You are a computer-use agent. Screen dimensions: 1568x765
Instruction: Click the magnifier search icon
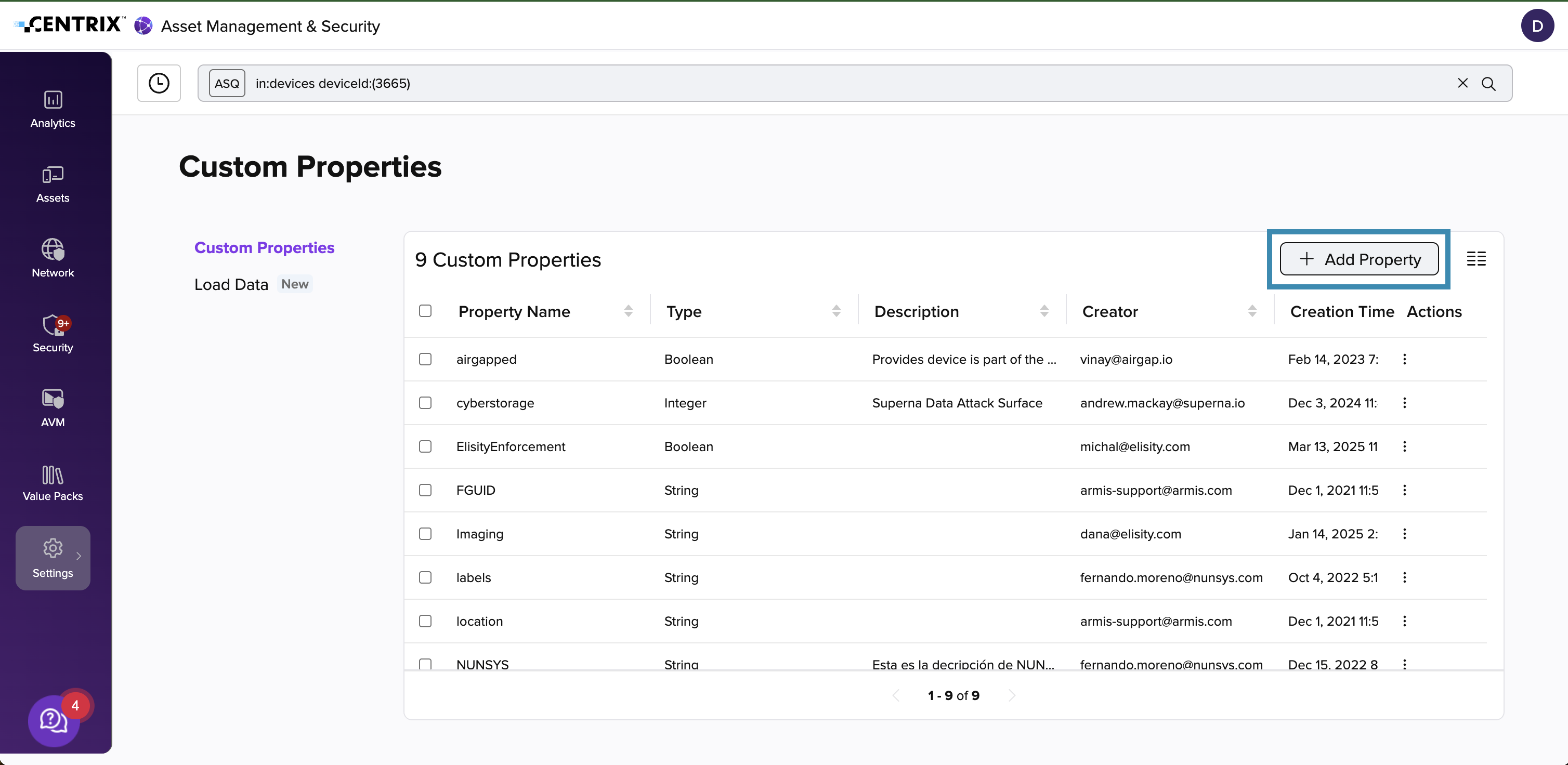pos(1488,83)
